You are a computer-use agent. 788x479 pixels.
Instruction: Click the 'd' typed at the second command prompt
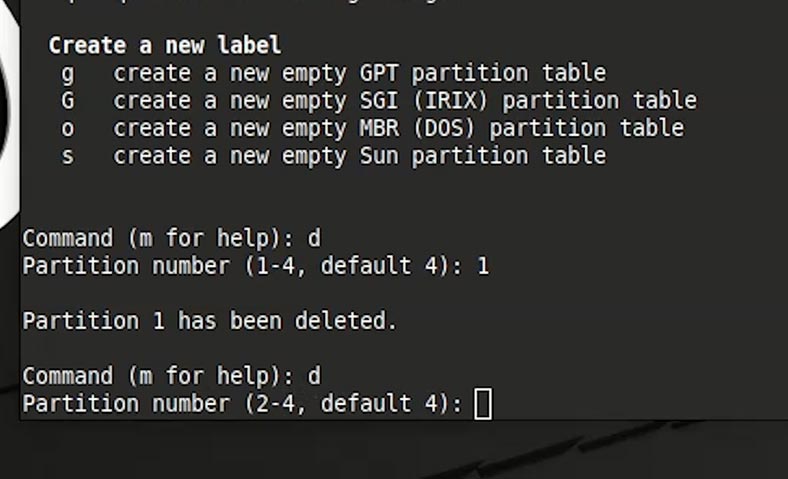pyautogui.click(x=314, y=376)
